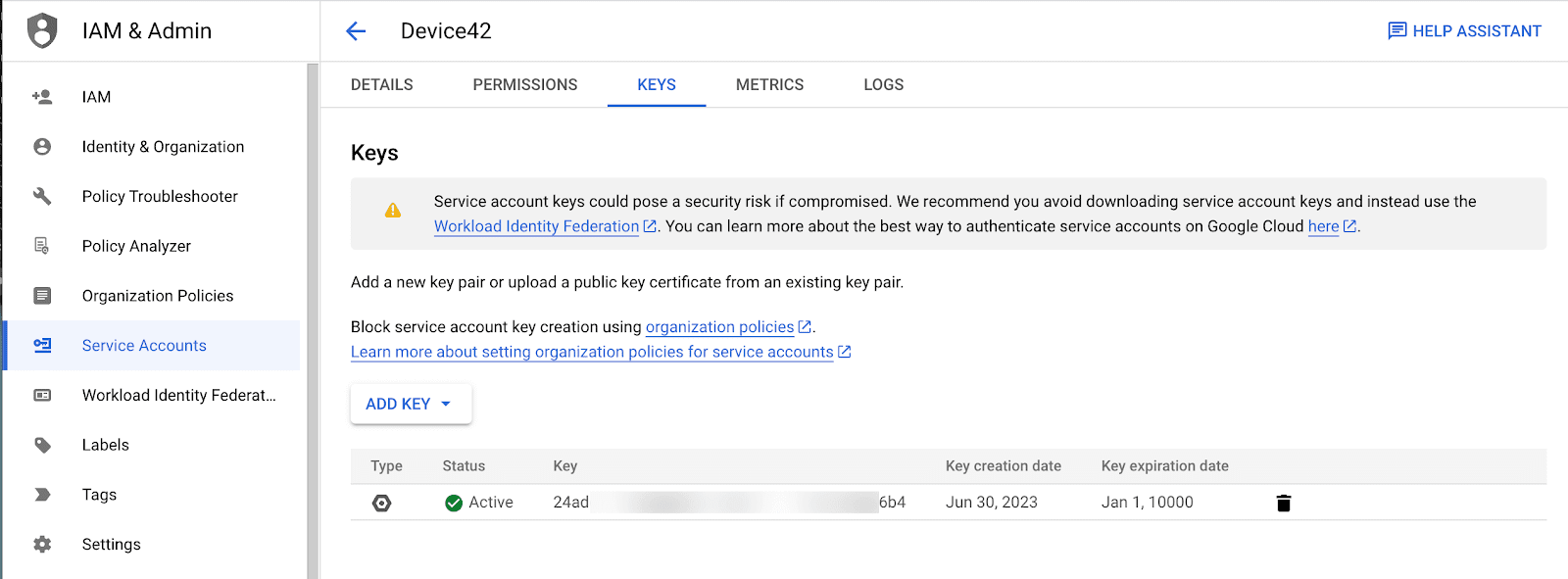This screenshot has width=1568, height=579.
Task: Open Learn more about setting organization policies
Action: pos(592,353)
